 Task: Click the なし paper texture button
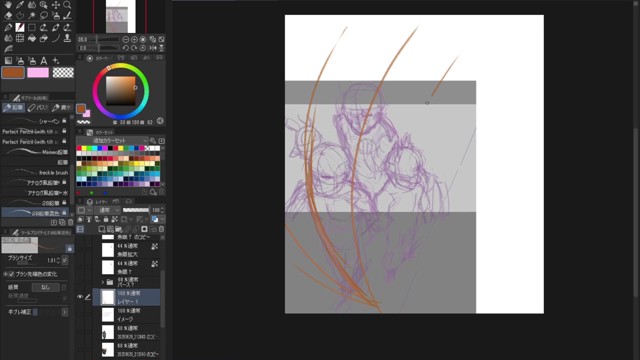[x=45, y=287]
